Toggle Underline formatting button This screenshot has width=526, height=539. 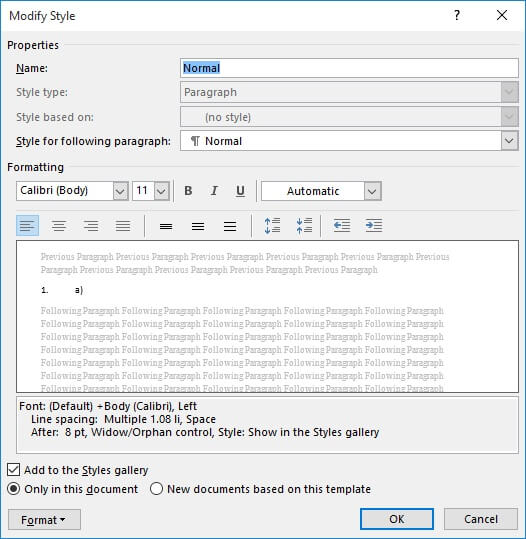pos(240,191)
